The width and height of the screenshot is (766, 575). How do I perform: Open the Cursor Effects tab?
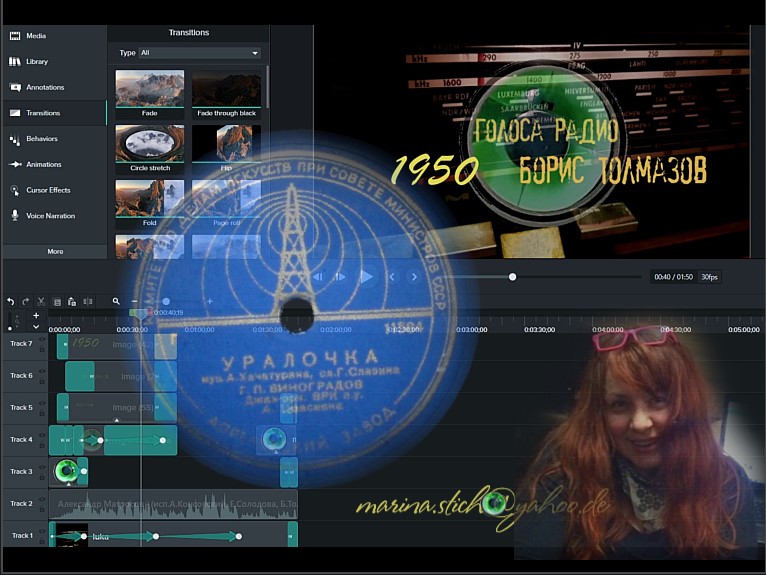click(x=54, y=190)
